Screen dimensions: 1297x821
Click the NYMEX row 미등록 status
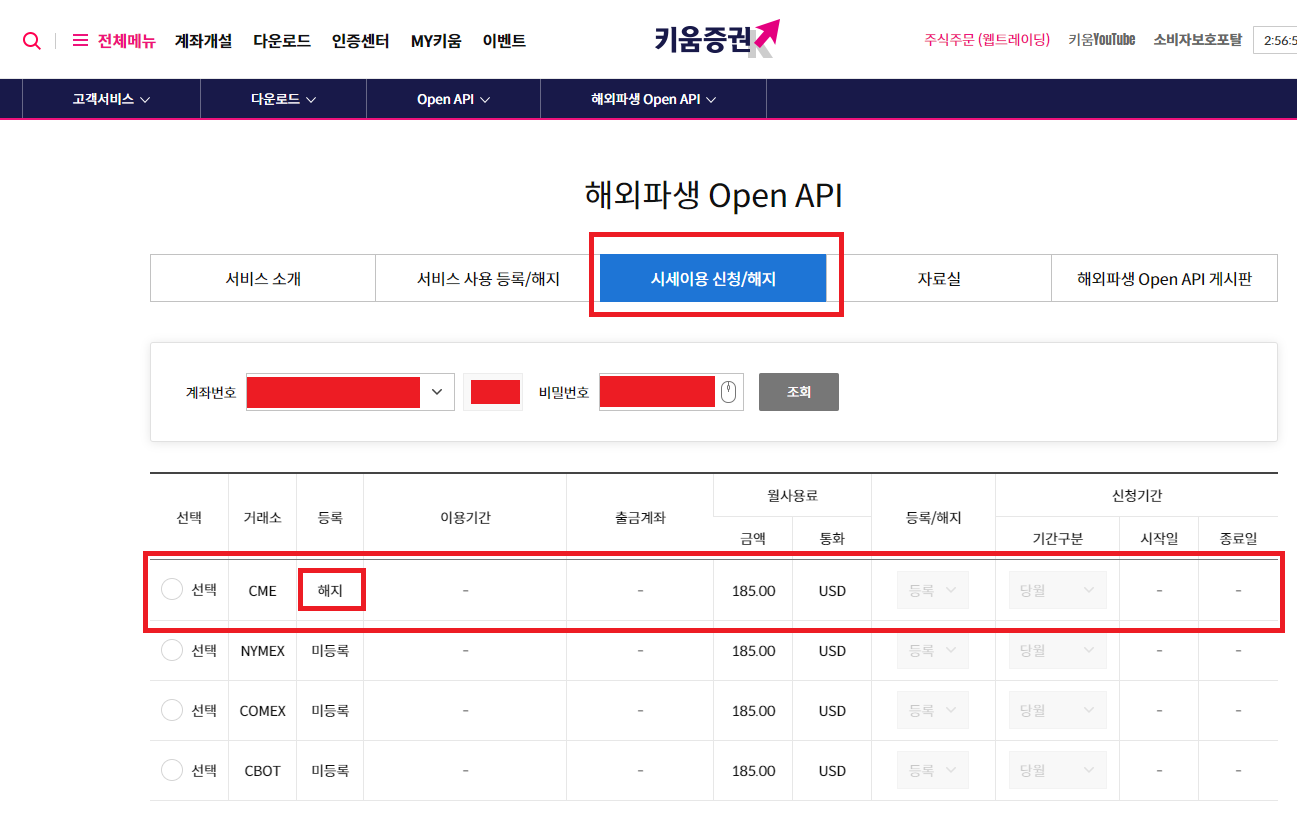pos(330,650)
